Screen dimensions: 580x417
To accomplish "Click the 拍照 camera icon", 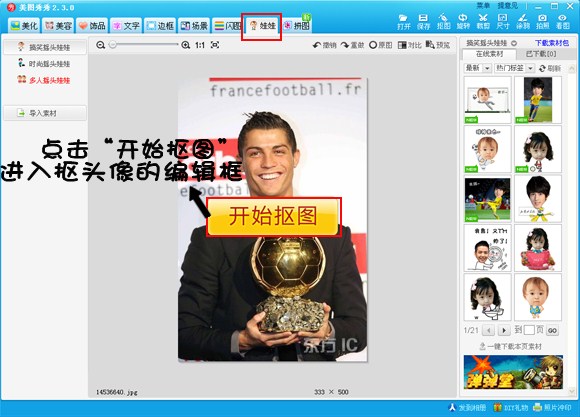I will click(x=542, y=22).
